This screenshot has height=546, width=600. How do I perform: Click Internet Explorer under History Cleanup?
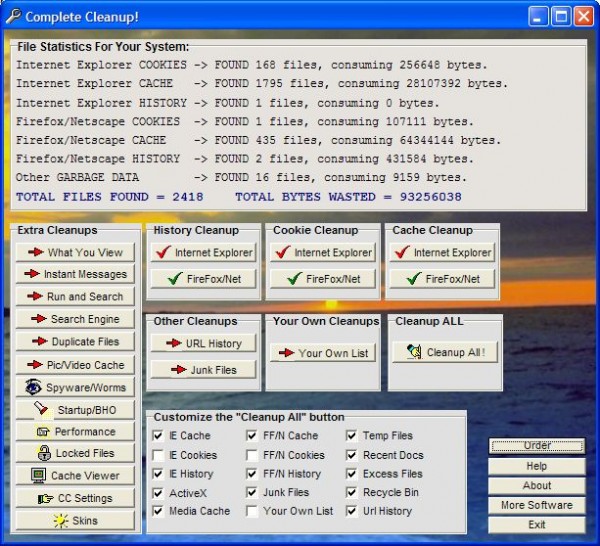tap(204, 253)
